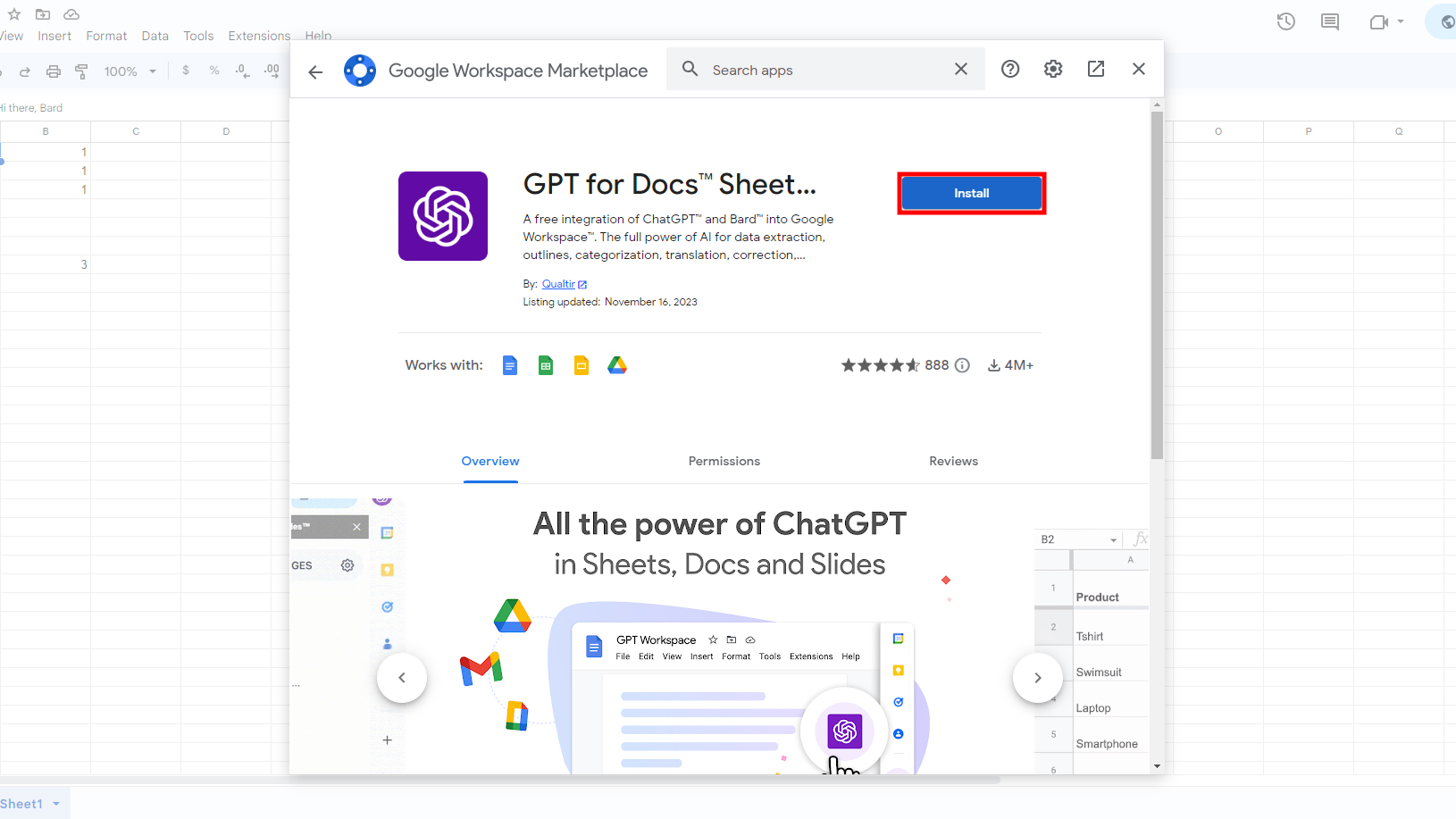The width and height of the screenshot is (1456, 819).
Task: Open Marketplace settings gear
Action: click(x=1053, y=69)
